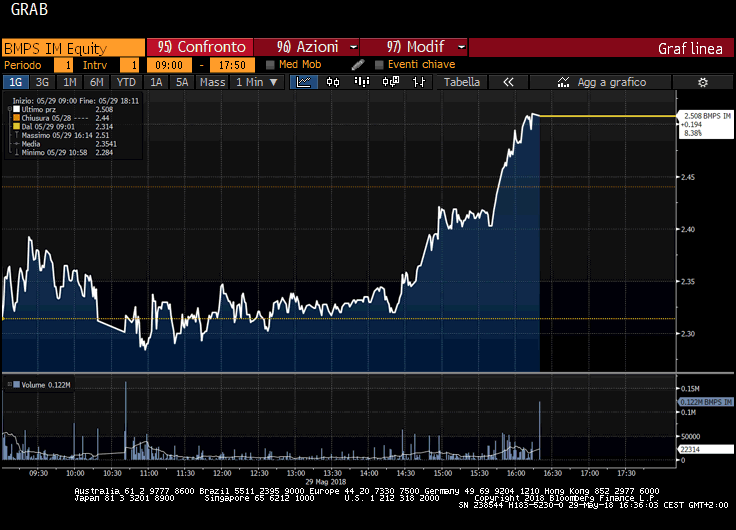Open the Tabella view

pos(462,83)
